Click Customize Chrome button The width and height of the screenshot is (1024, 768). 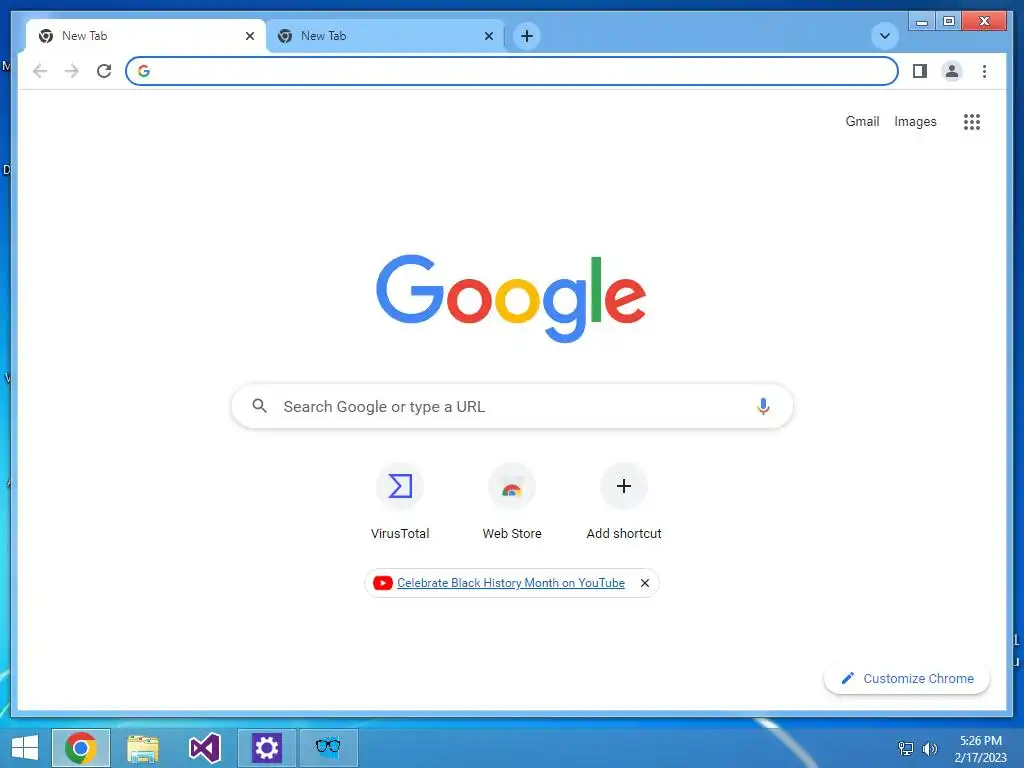907,679
